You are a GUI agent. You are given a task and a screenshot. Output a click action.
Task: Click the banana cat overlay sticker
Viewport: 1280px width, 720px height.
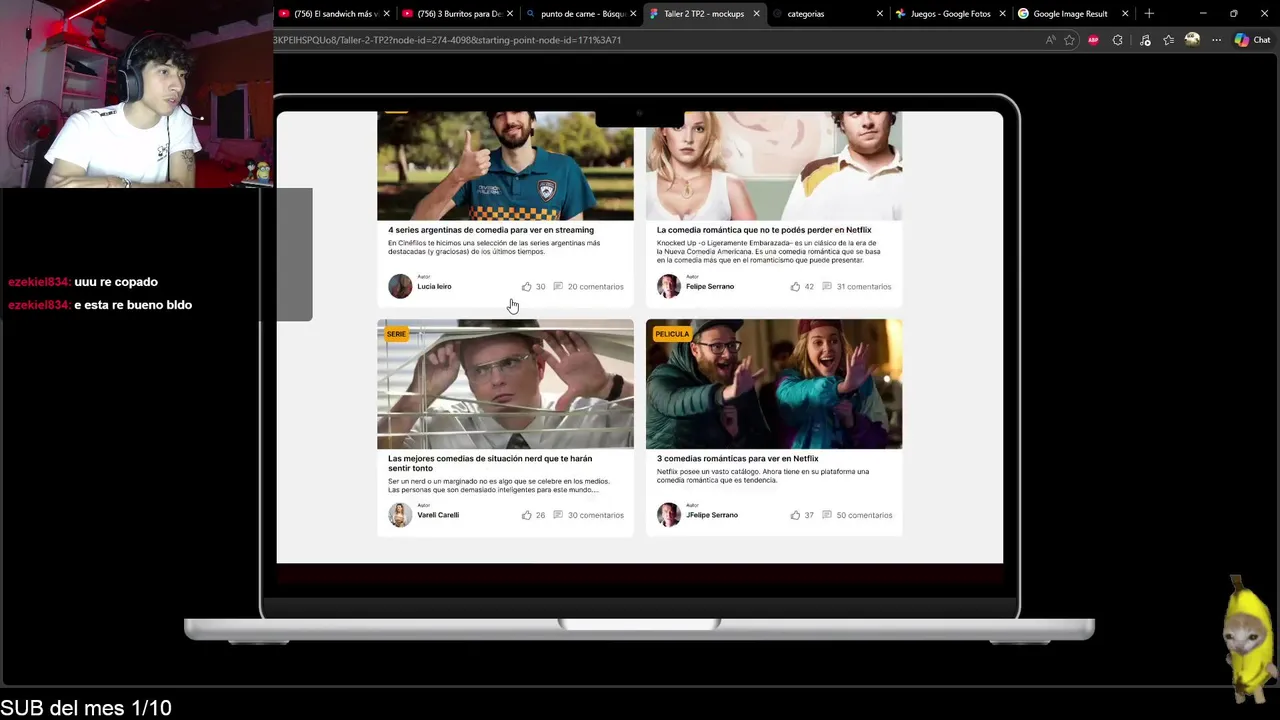(x=1246, y=638)
